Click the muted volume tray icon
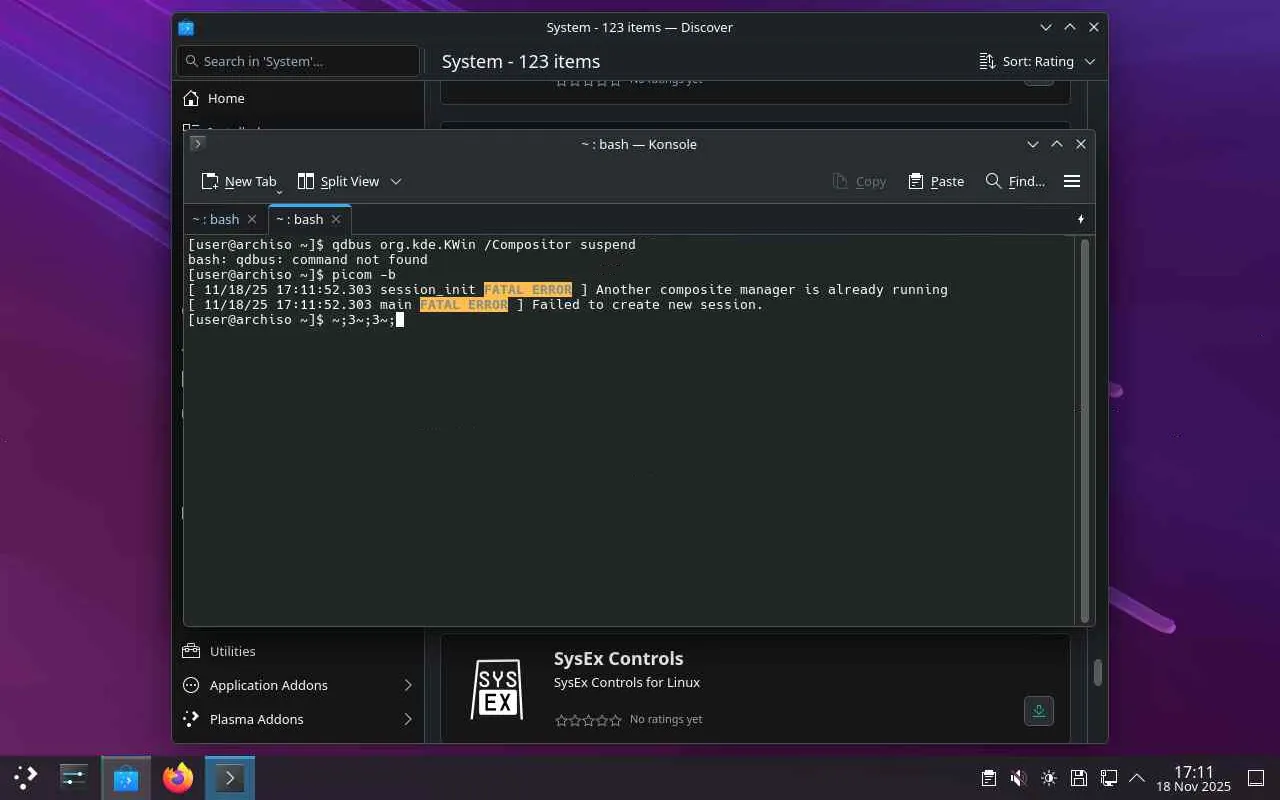Image resolution: width=1280 pixels, height=800 pixels. coord(1019,778)
